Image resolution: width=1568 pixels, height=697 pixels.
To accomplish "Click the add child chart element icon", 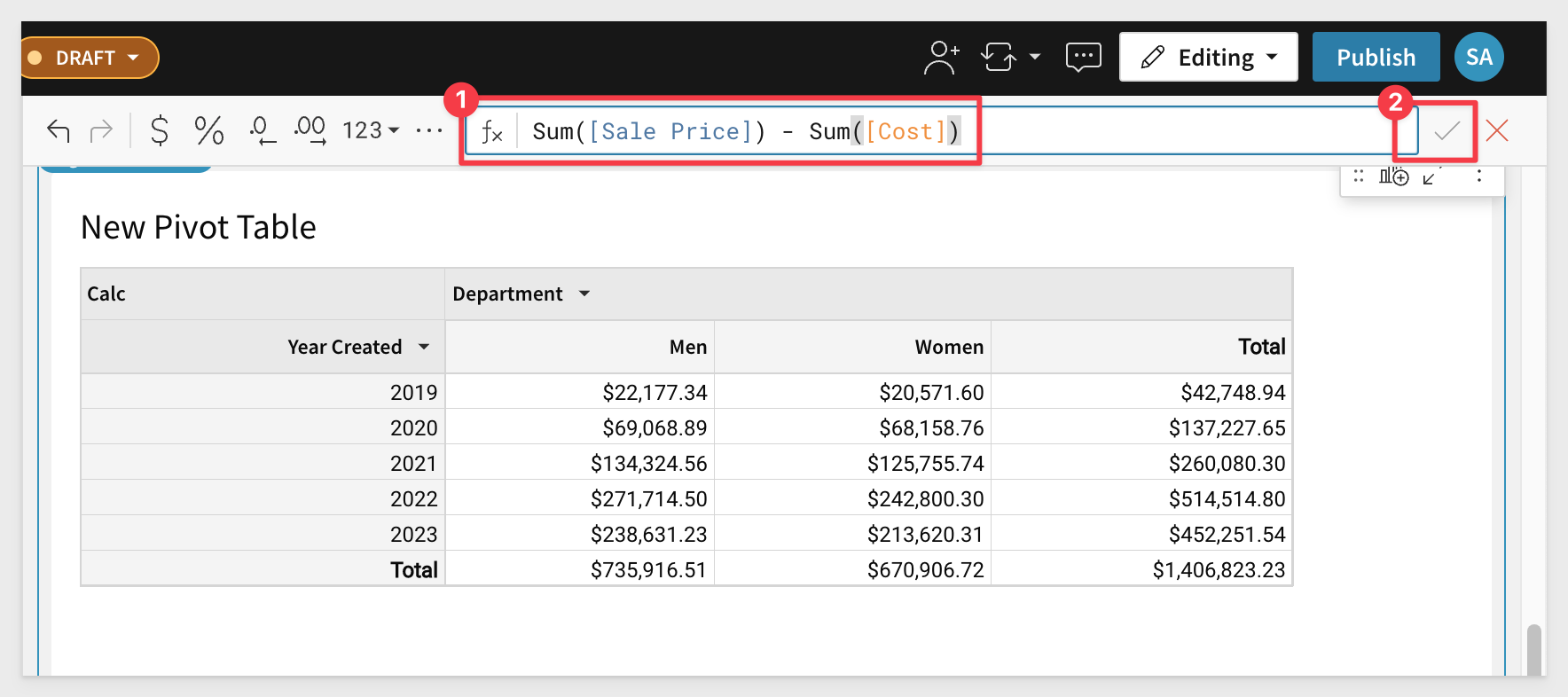I will (1393, 176).
